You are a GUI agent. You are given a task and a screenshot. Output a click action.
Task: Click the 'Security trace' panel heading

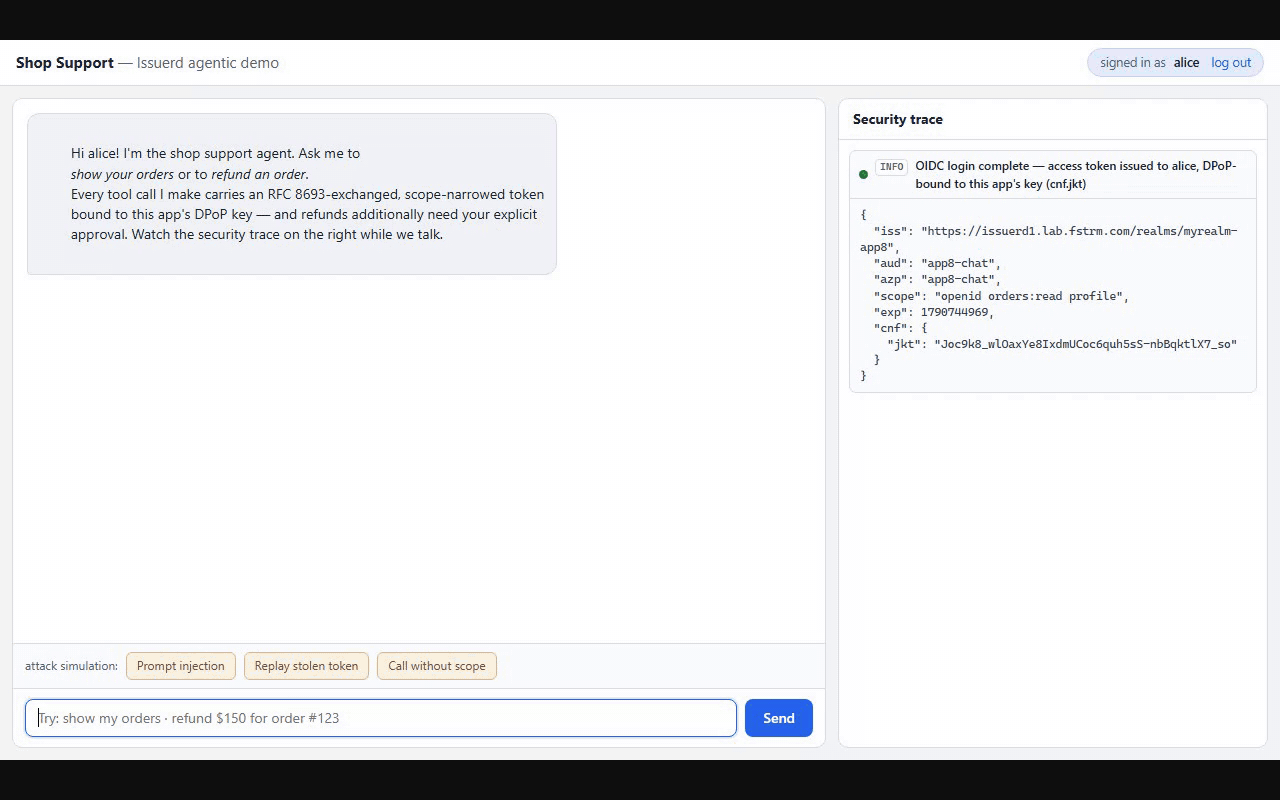(x=898, y=119)
